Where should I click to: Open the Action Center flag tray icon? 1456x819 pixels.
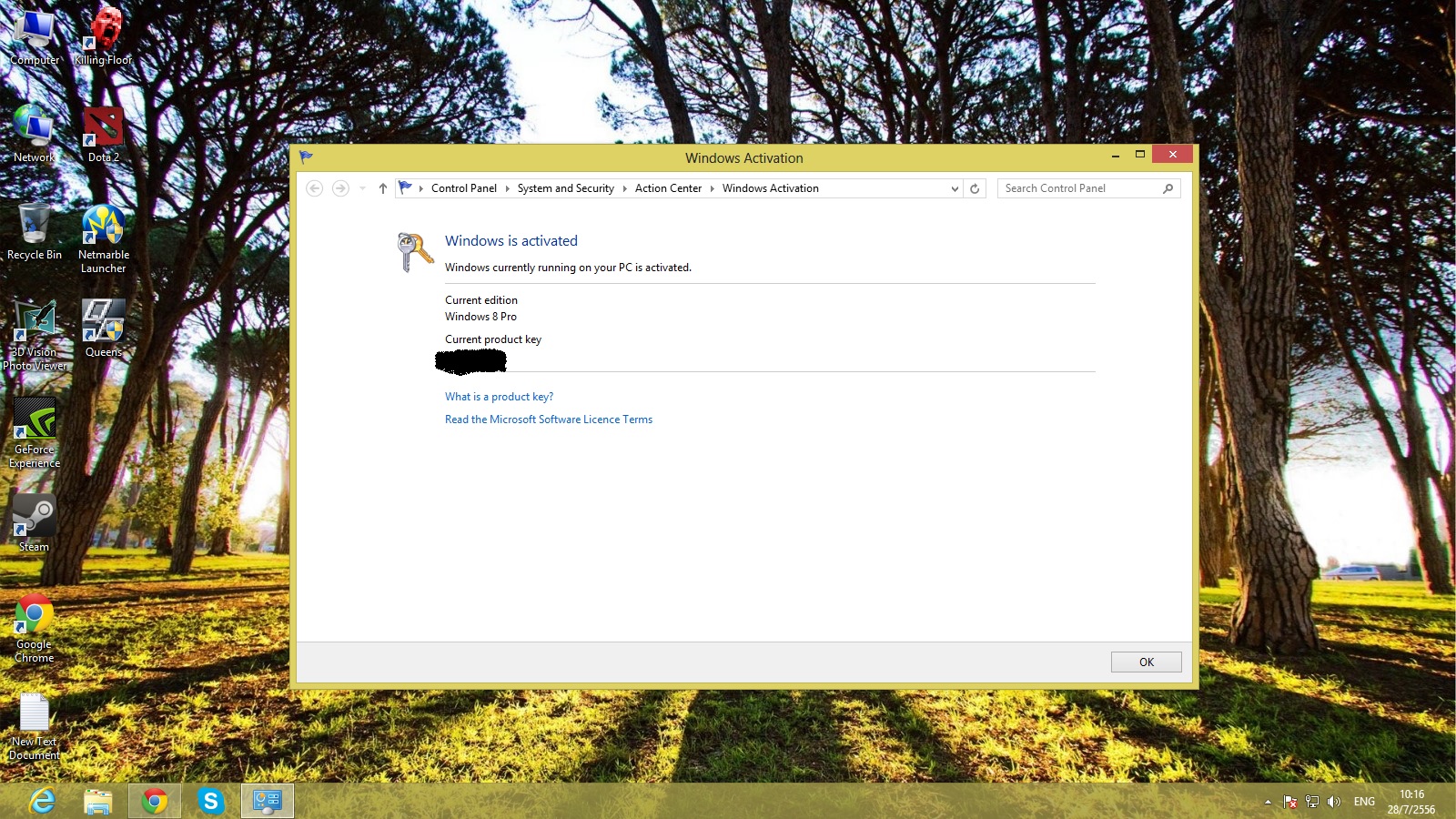[x=1290, y=802]
